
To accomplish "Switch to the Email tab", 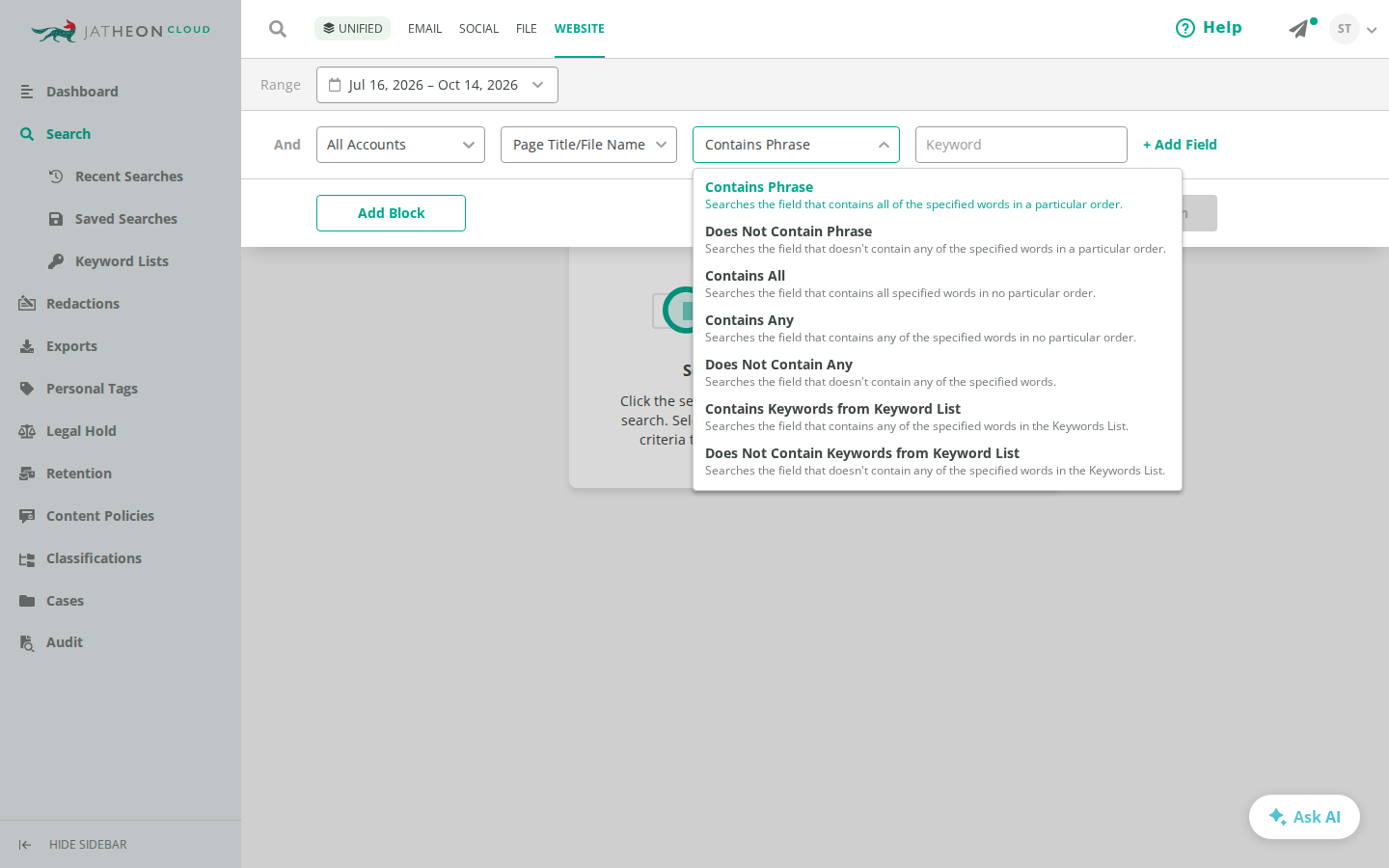I will (424, 29).
